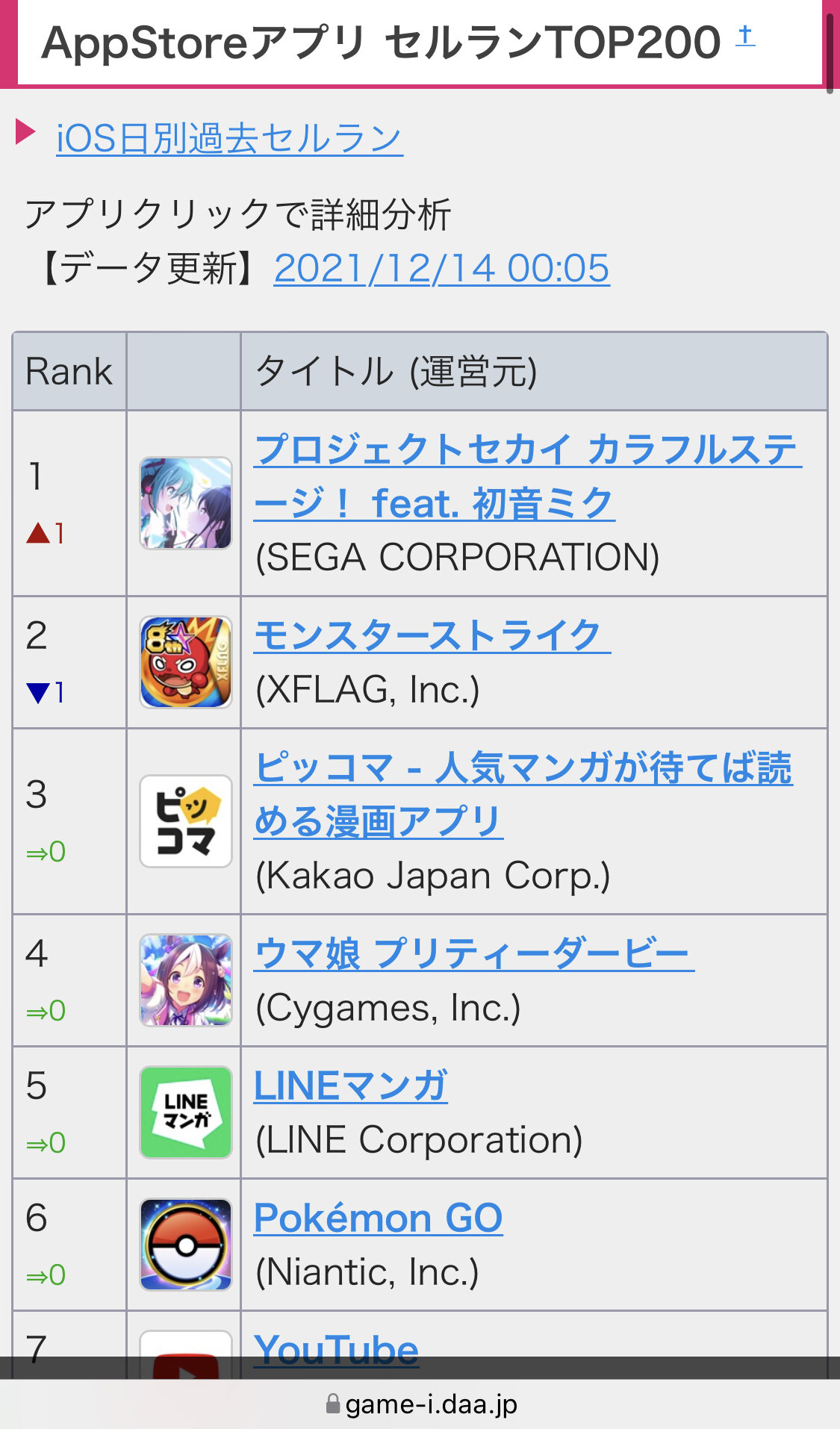
Task: Tap the Project Sekai app icon
Action: (186, 503)
